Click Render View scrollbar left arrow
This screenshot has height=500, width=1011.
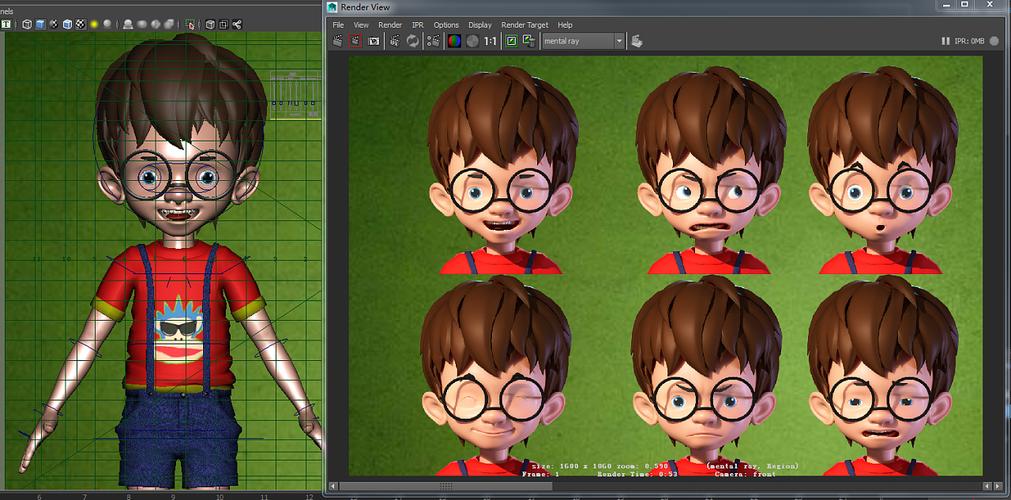click(333, 486)
